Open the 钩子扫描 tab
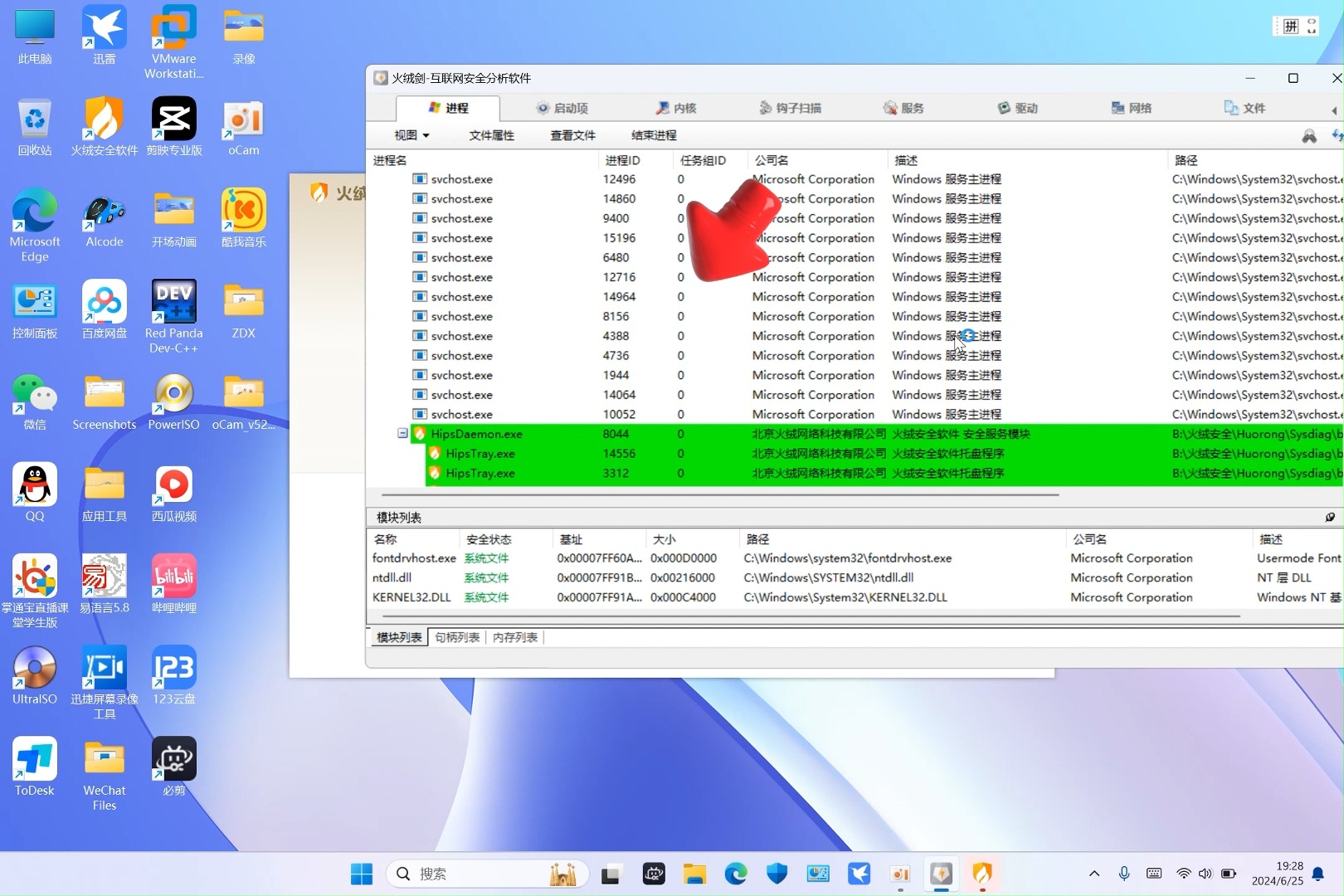Image resolution: width=1344 pixels, height=896 pixels. [790, 108]
